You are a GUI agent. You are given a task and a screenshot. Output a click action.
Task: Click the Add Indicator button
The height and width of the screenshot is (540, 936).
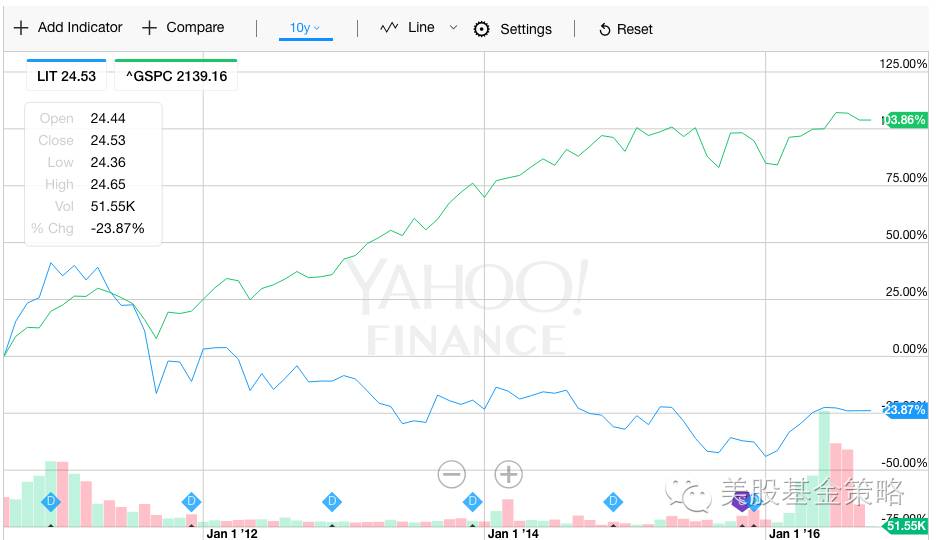(x=68, y=28)
